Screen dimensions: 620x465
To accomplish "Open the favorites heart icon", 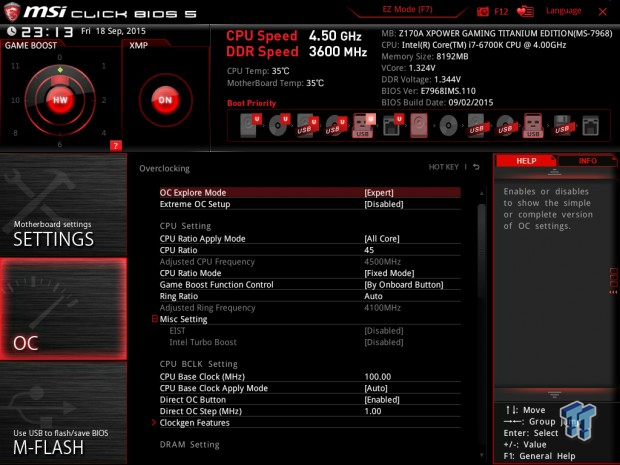I will tap(525, 11).
